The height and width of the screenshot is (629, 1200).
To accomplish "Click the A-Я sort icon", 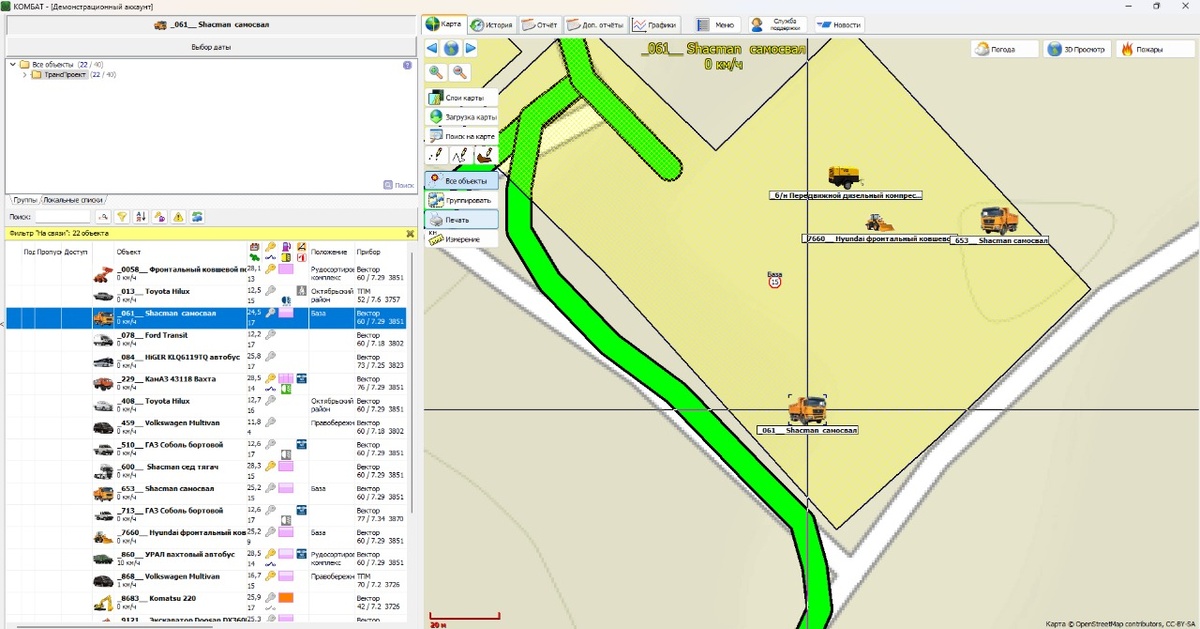I will (140, 216).
